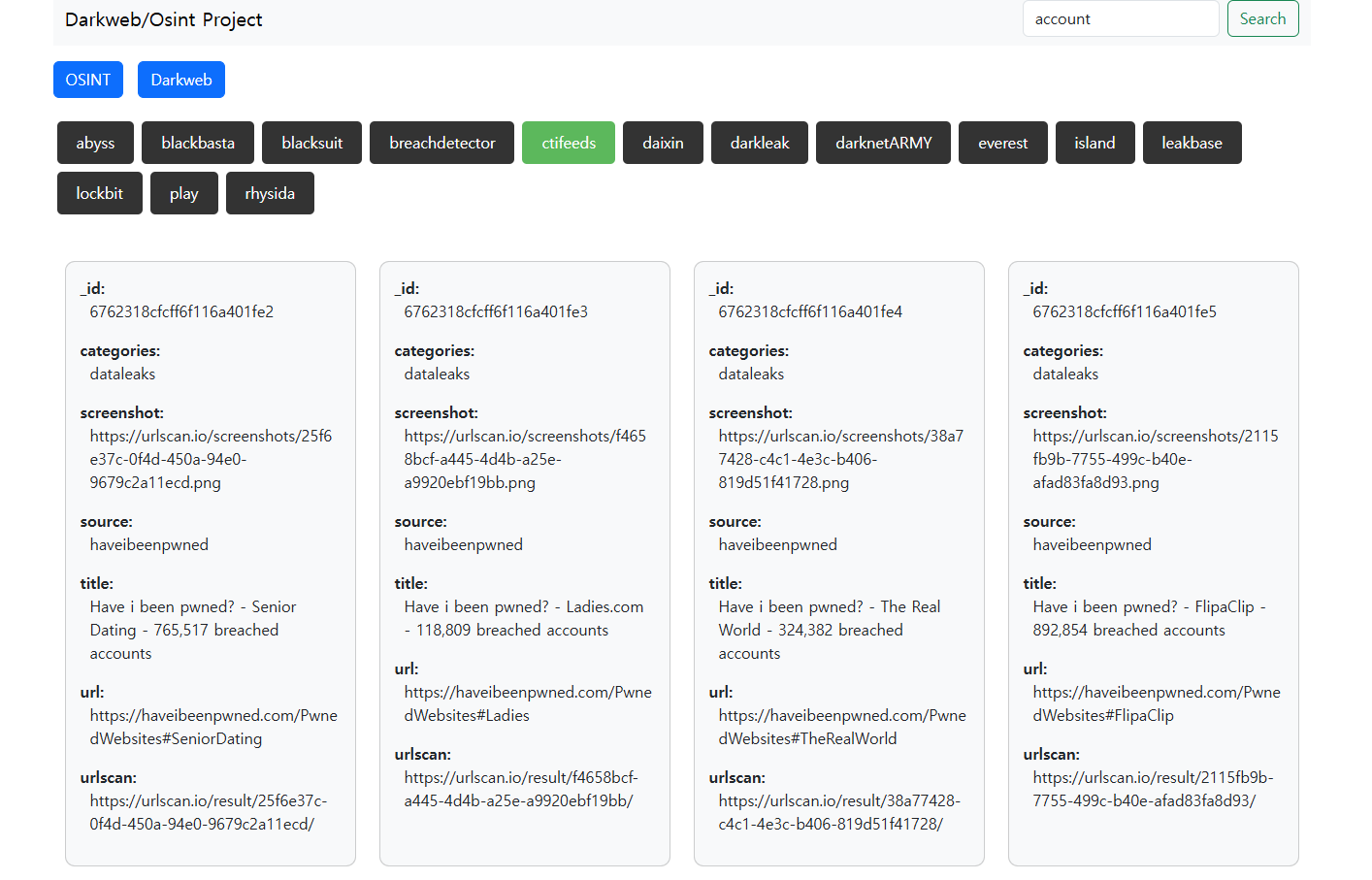1372x880 pixels.
Task: Click 'dataleaks' category in Ladies.com card
Action: [x=437, y=374]
